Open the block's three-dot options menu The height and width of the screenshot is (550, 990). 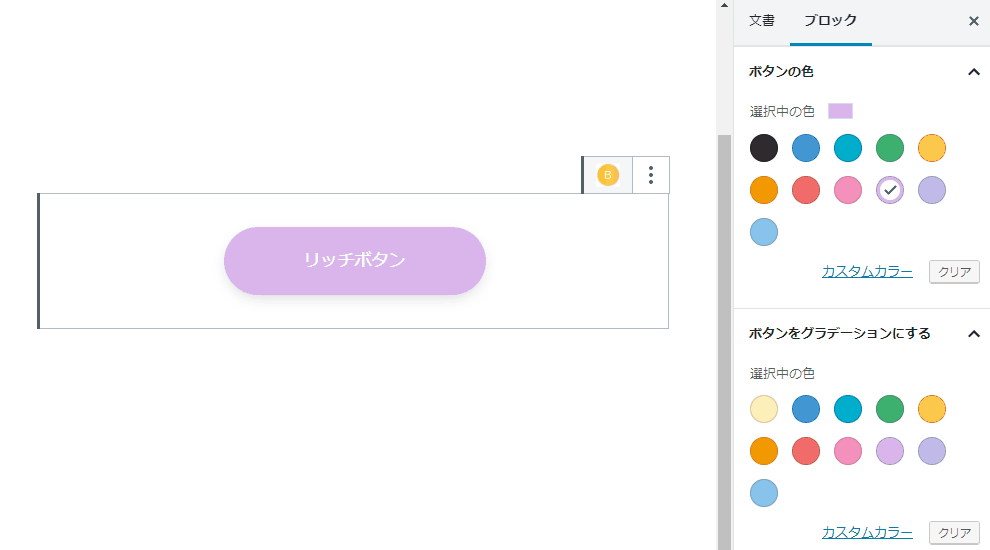click(650, 175)
